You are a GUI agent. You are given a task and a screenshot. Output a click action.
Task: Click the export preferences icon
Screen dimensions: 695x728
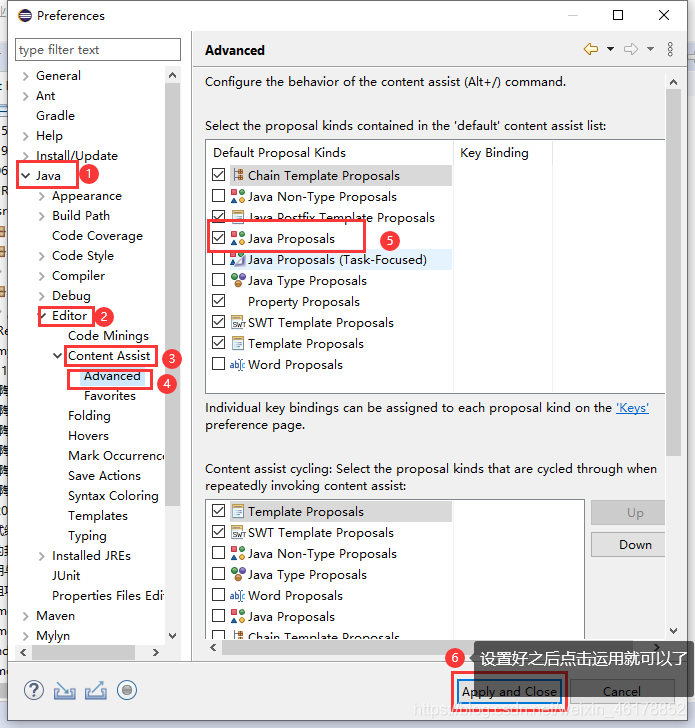(96, 691)
